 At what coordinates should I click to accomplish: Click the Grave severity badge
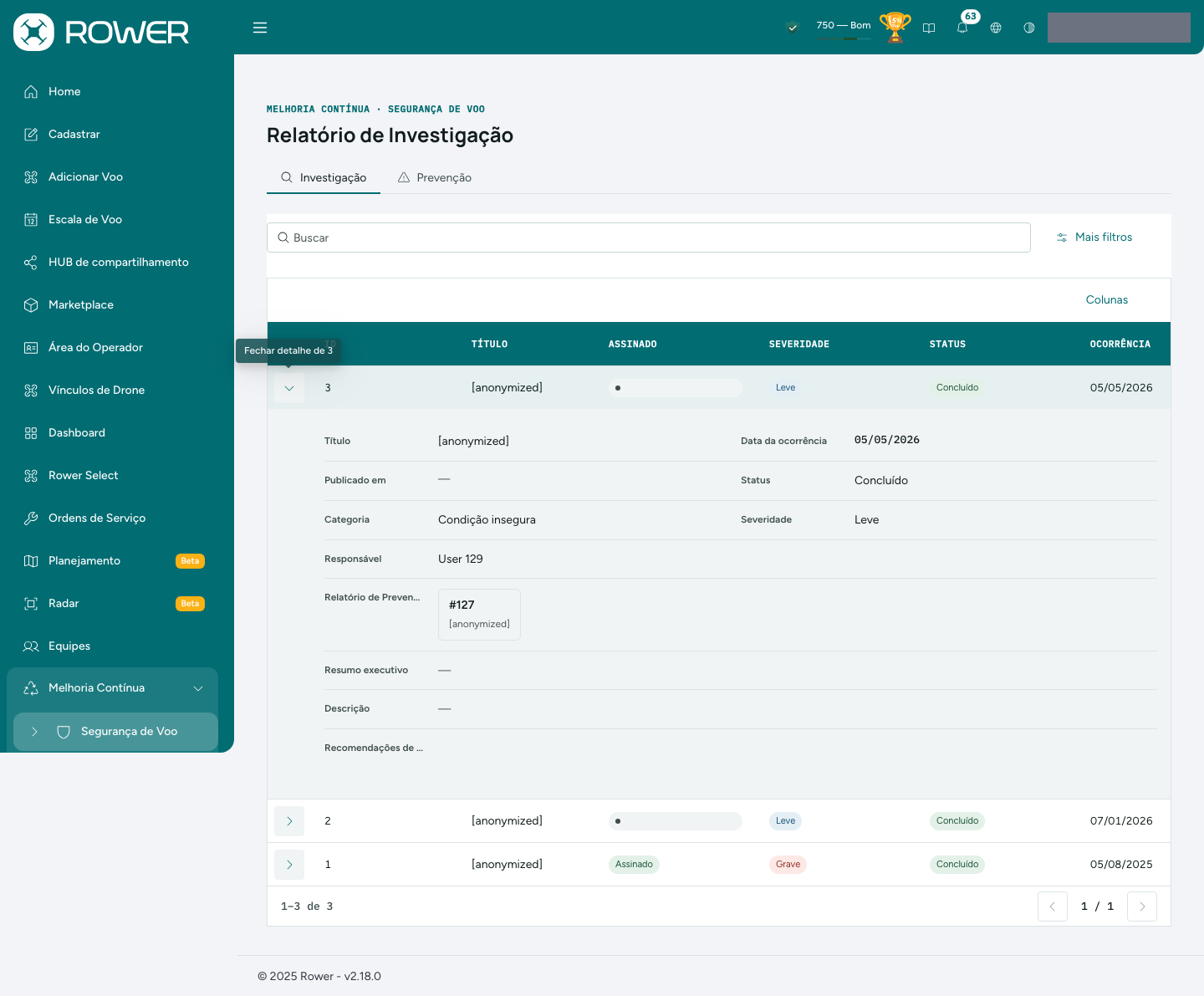tap(788, 865)
